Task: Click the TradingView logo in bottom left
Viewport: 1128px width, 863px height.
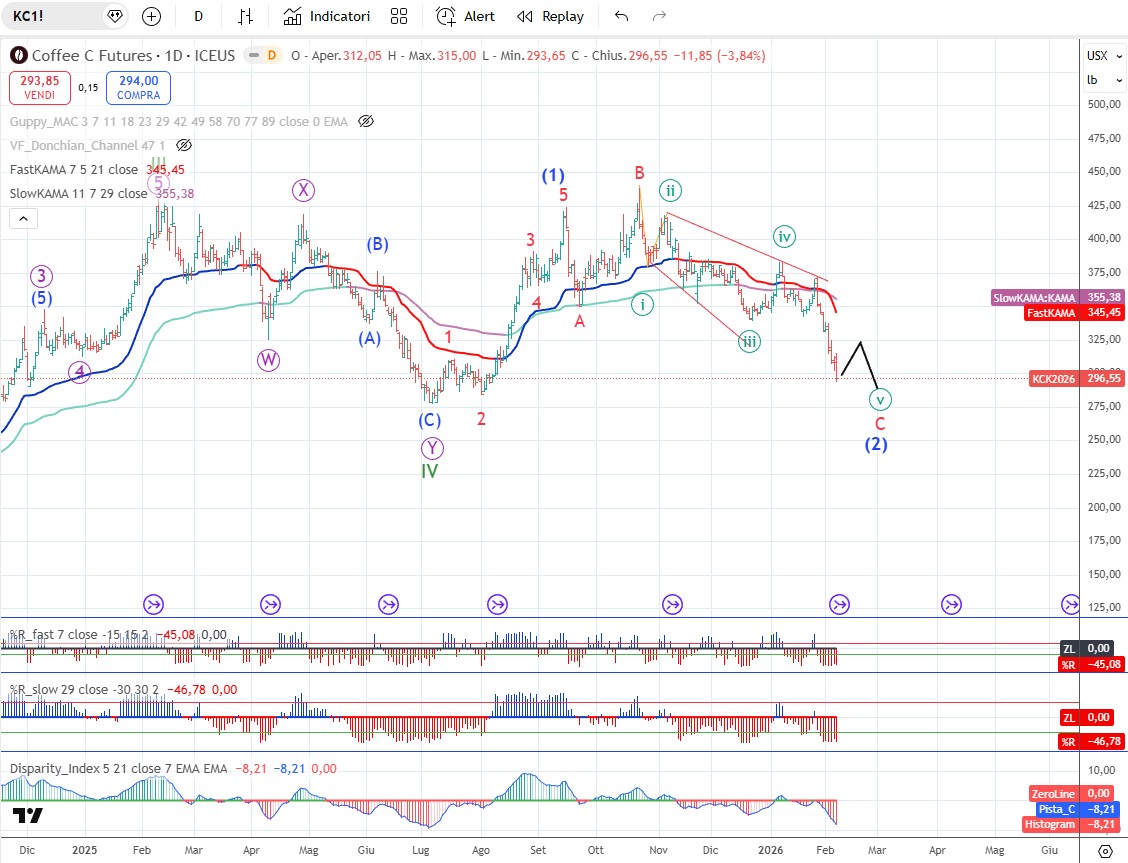Action: (x=29, y=816)
